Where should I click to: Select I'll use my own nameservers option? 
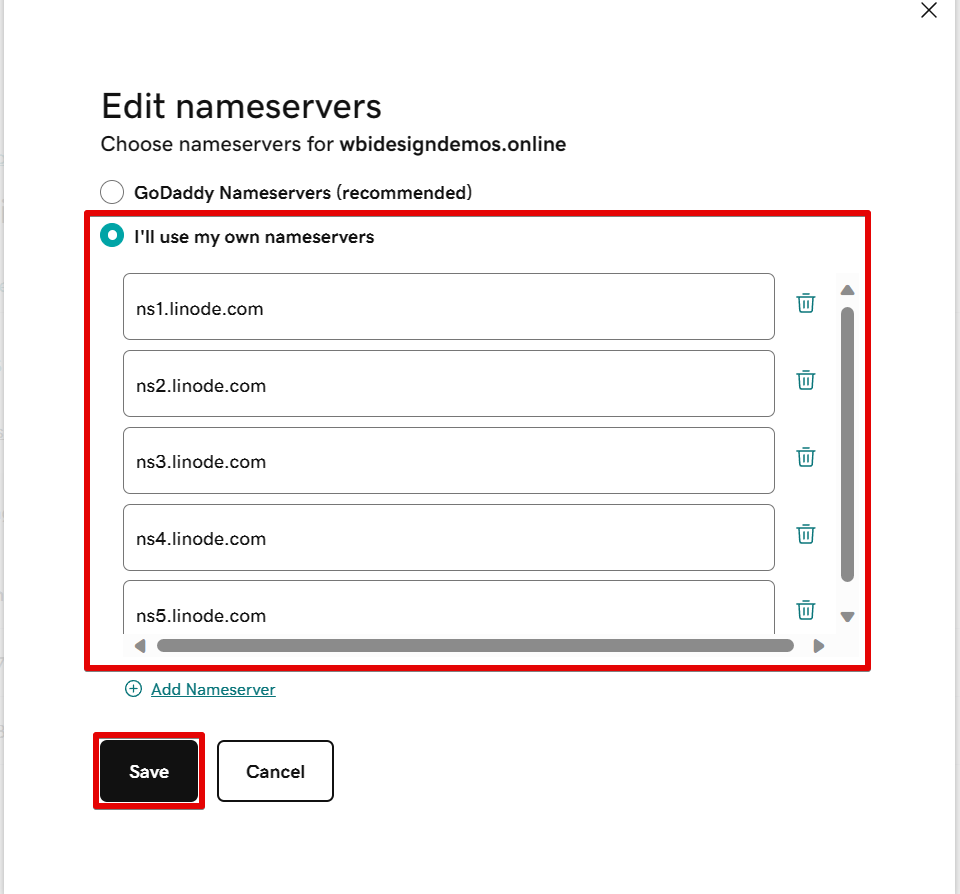click(112, 235)
